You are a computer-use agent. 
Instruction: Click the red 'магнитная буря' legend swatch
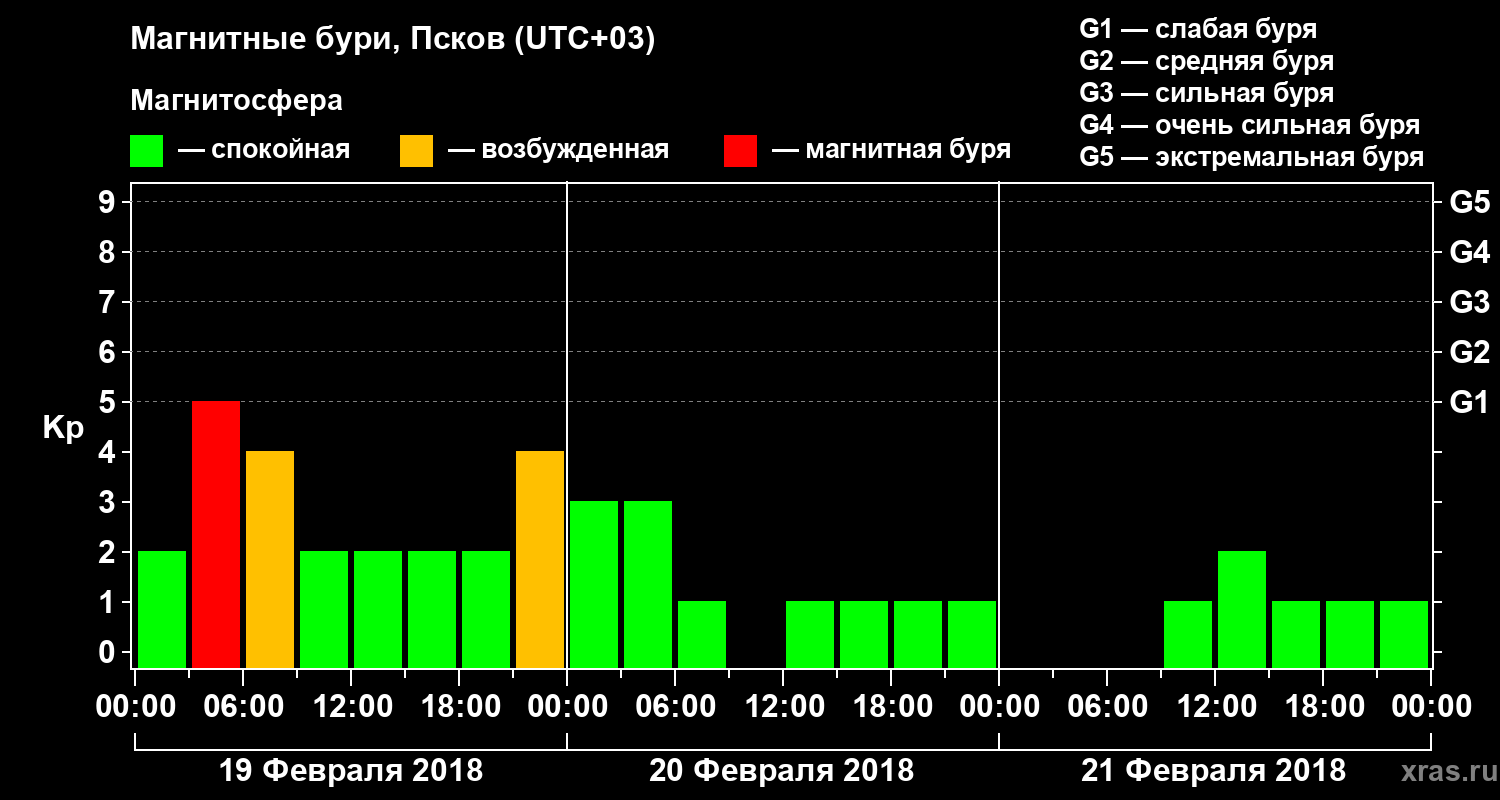tap(740, 151)
